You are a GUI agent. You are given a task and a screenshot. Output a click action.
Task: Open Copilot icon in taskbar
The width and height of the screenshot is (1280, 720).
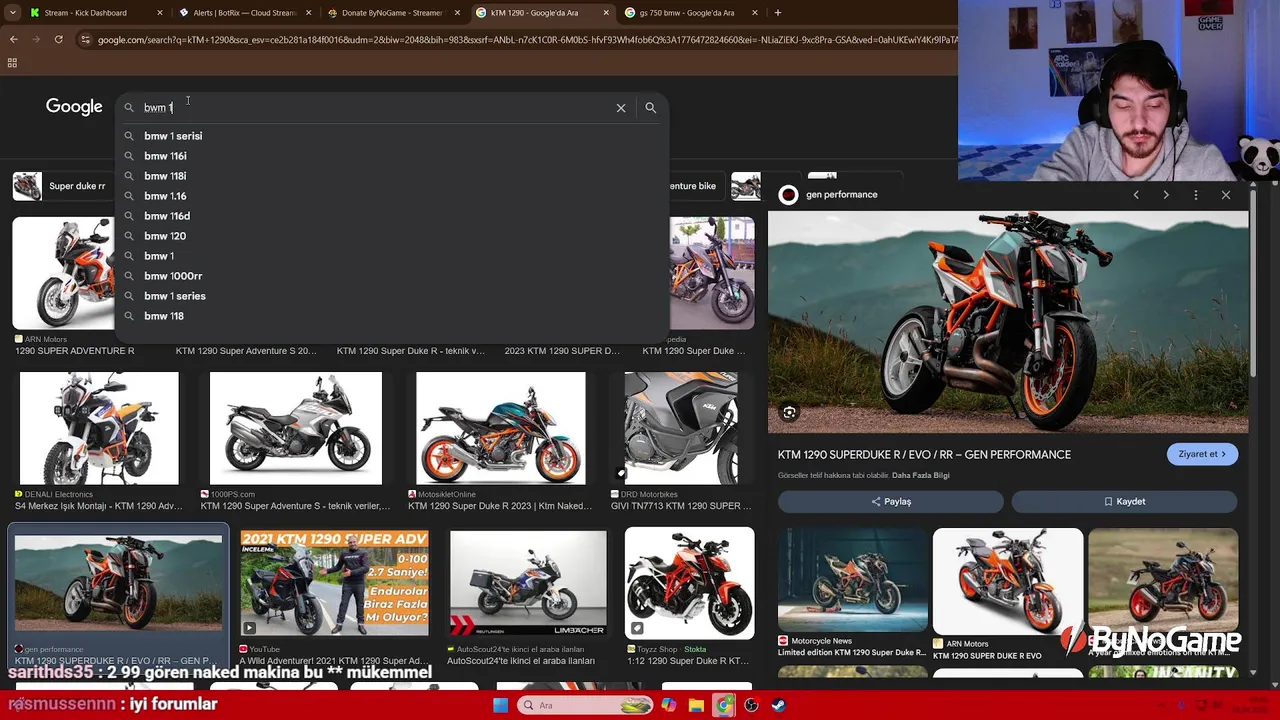(x=669, y=705)
